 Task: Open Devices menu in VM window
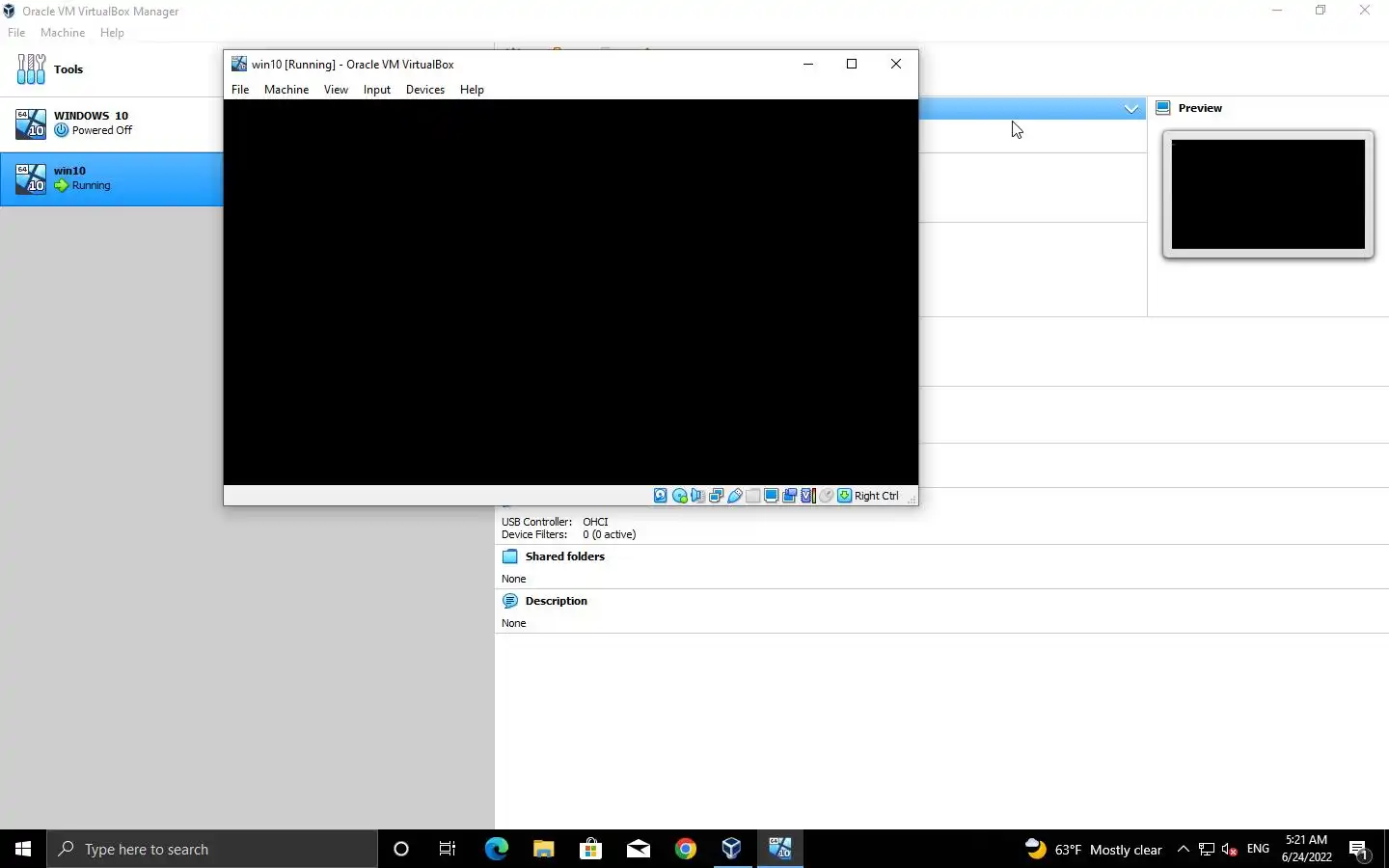coord(425,90)
